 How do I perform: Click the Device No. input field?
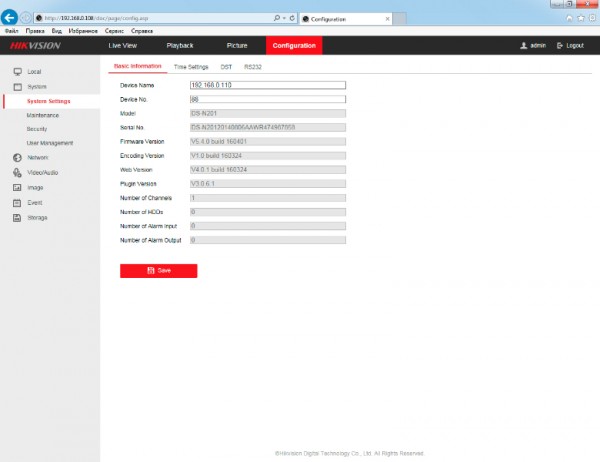[268, 99]
